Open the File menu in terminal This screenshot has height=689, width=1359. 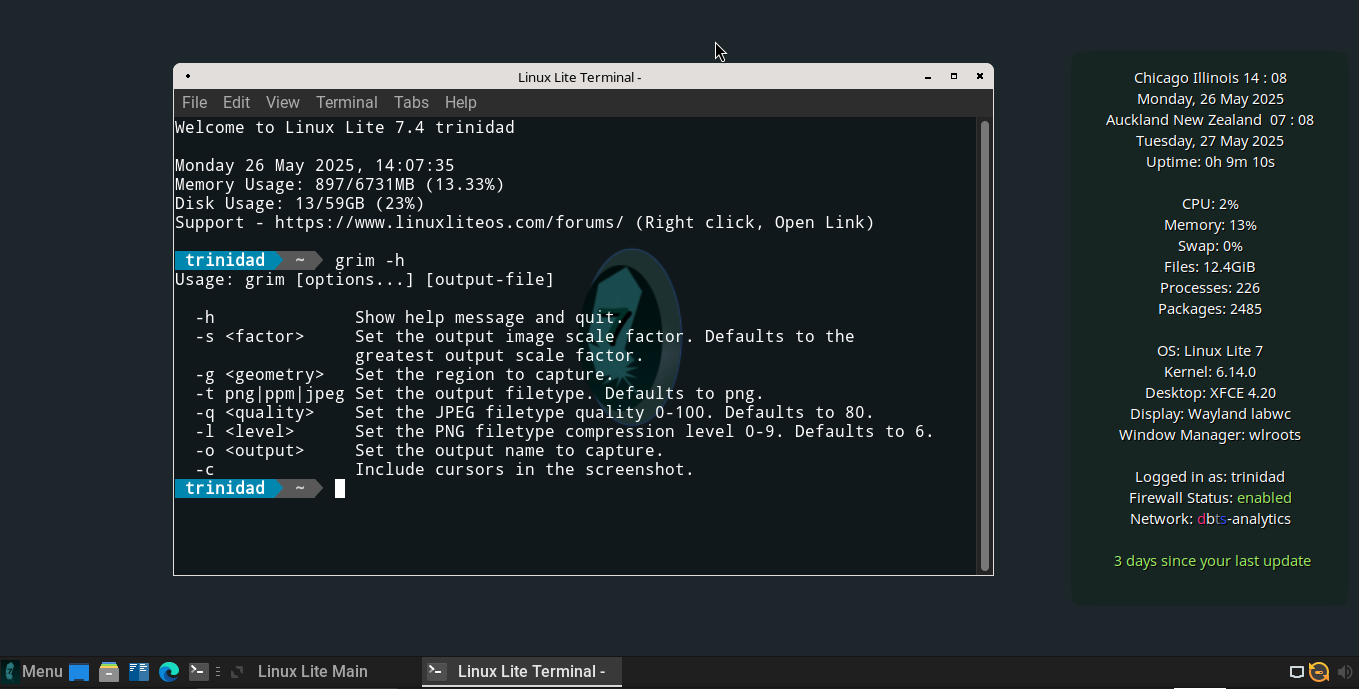click(194, 102)
